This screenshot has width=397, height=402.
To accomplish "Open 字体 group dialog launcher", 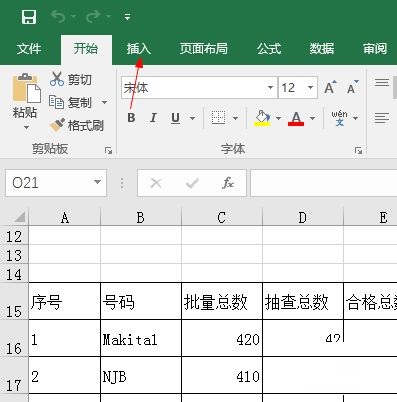I will (358, 151).
